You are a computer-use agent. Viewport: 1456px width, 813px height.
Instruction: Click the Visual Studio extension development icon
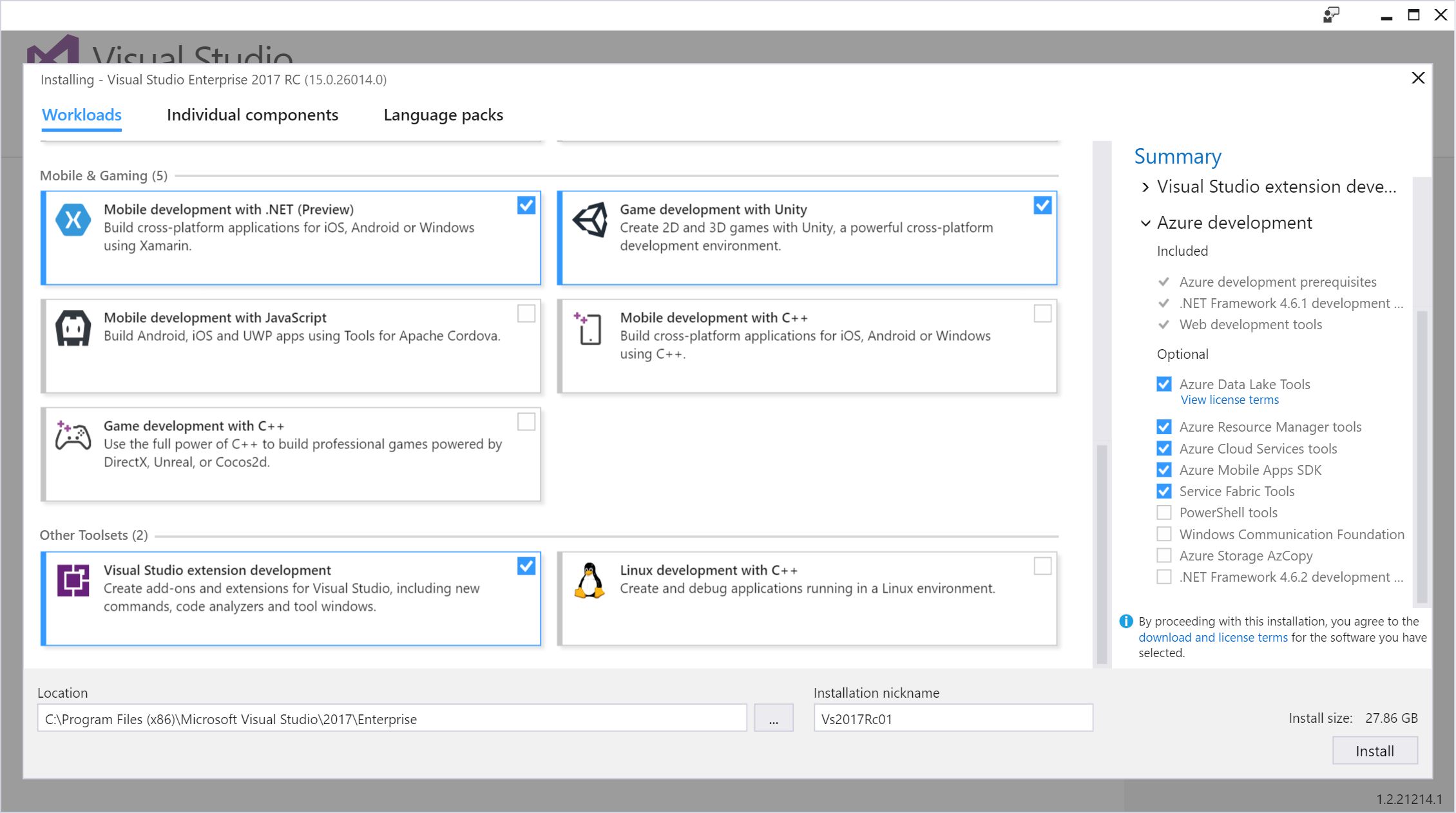pyautogui.click(x=73, y=580)
